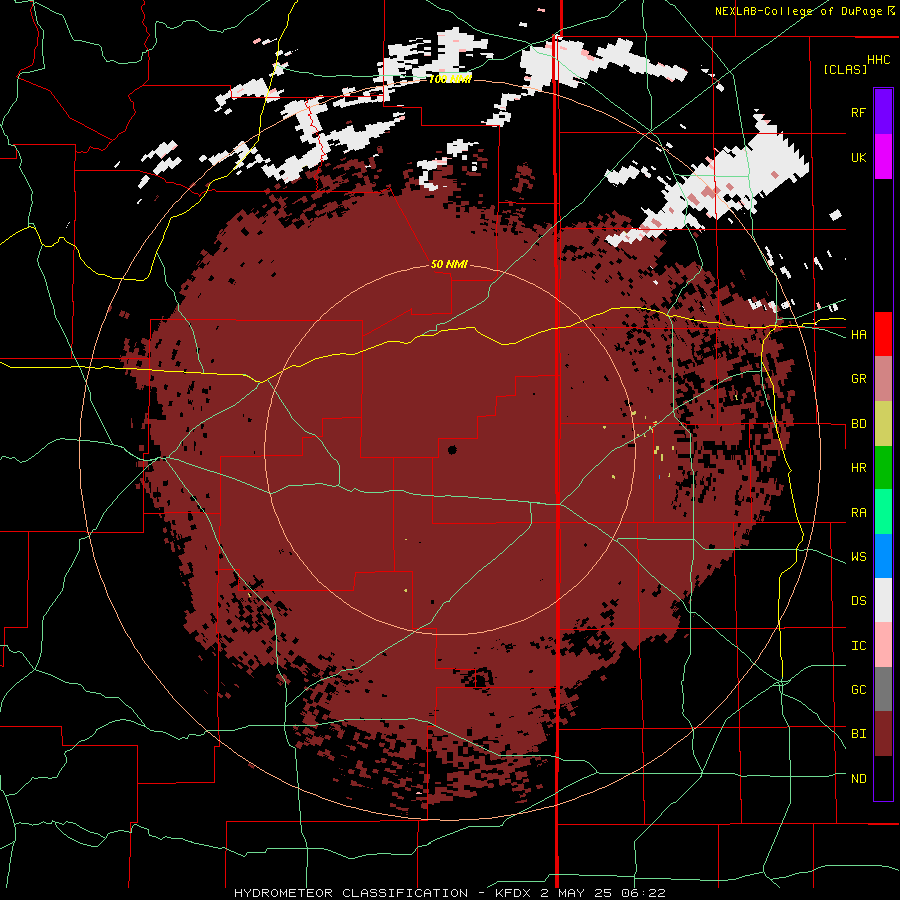The width and height of the screenshot is (900, 900).
Task: Click the HA legend label
Action: [x=858, y=335]
